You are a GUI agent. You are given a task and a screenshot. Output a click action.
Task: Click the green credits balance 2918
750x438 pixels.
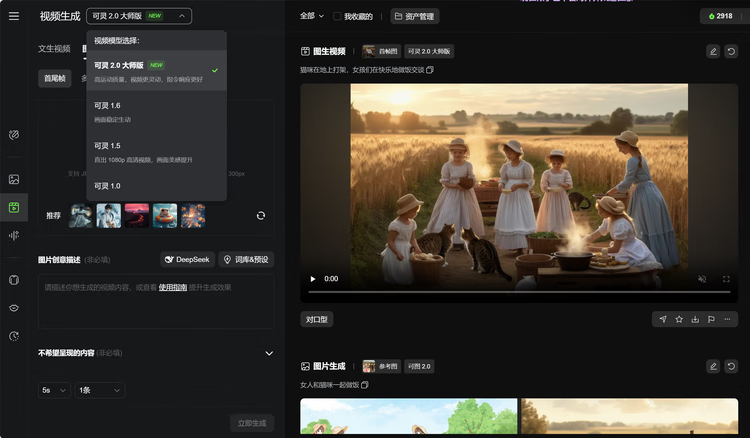tap(720, 16)
